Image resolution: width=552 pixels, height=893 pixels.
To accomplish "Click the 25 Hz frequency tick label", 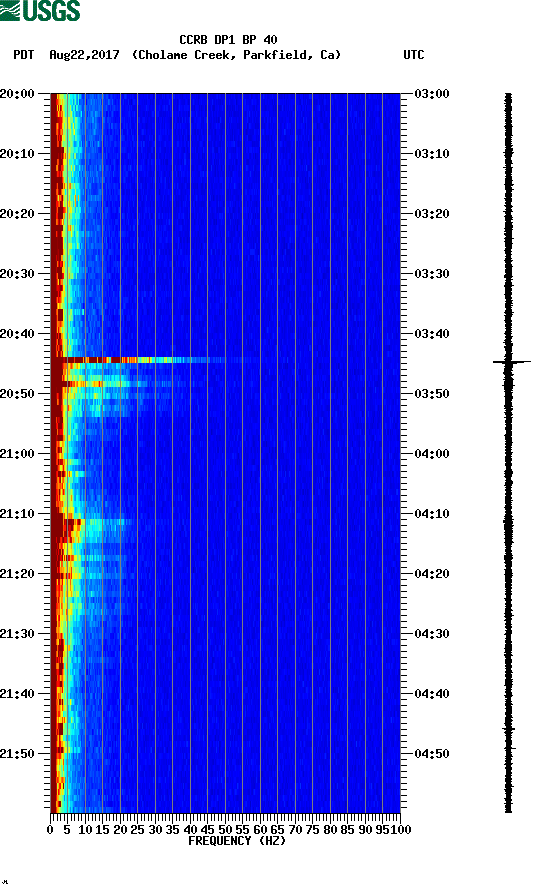I will [137, 830].
